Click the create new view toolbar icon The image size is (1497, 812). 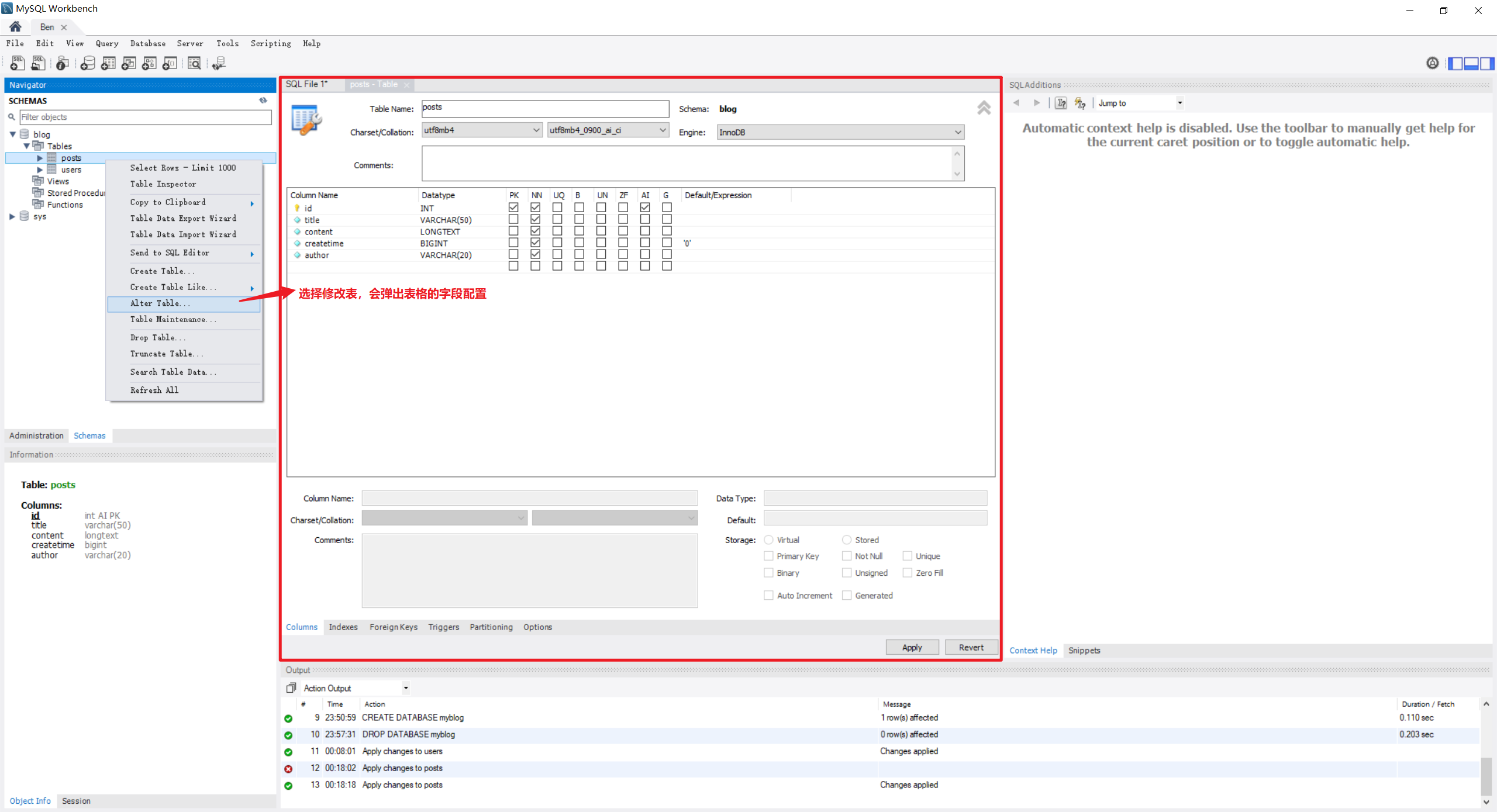(x=129, y=63)
